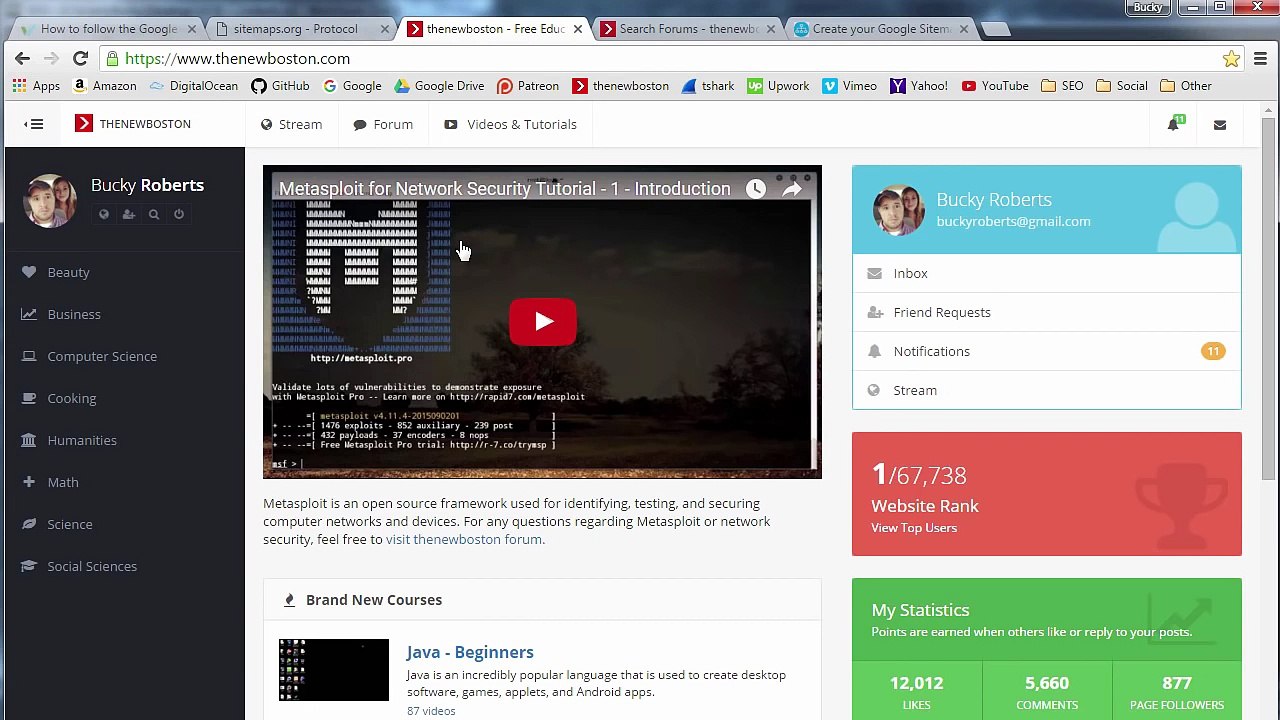
Task: Click the Bucky Roberts sidebar avatar
Action: [50, 200]
